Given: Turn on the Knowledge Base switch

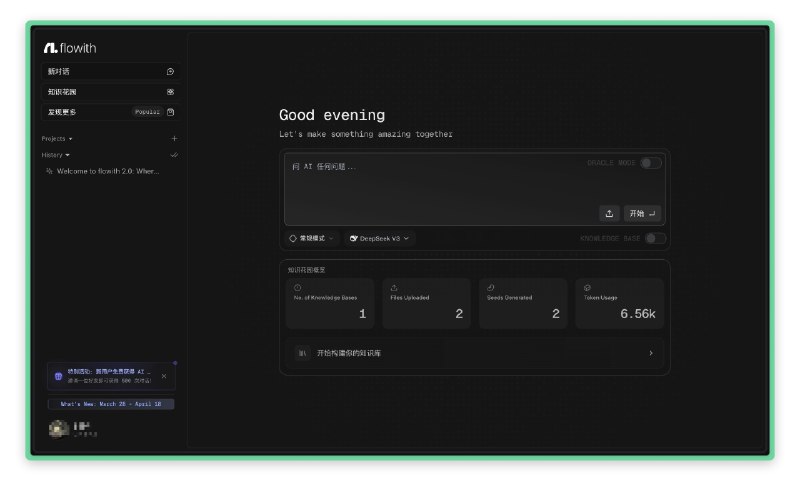Looking at the screenshot, I should tap(655, 238).
